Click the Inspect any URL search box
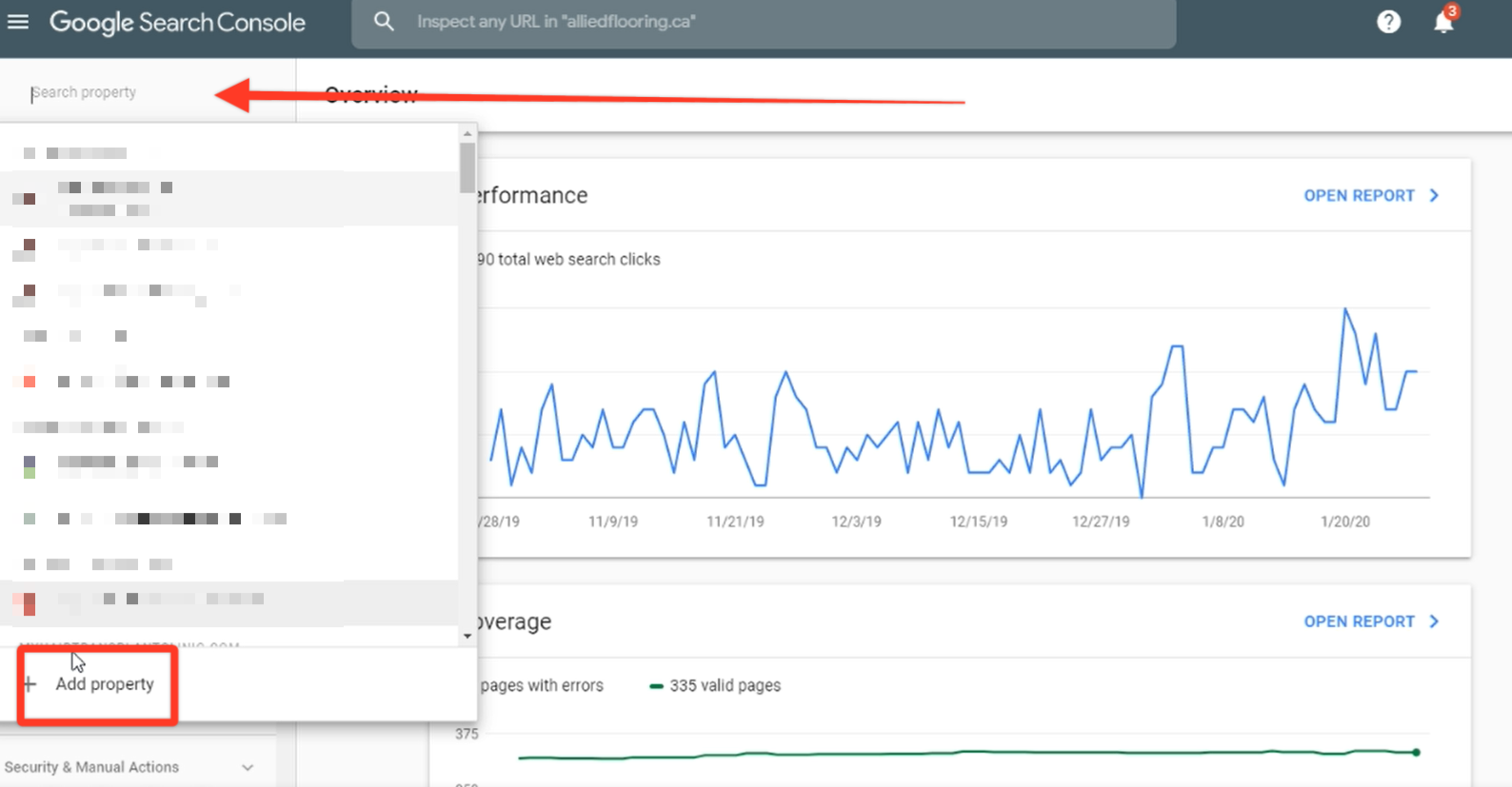The height and width of the screenshot is (787, 1512). click(x=764, y=22)
